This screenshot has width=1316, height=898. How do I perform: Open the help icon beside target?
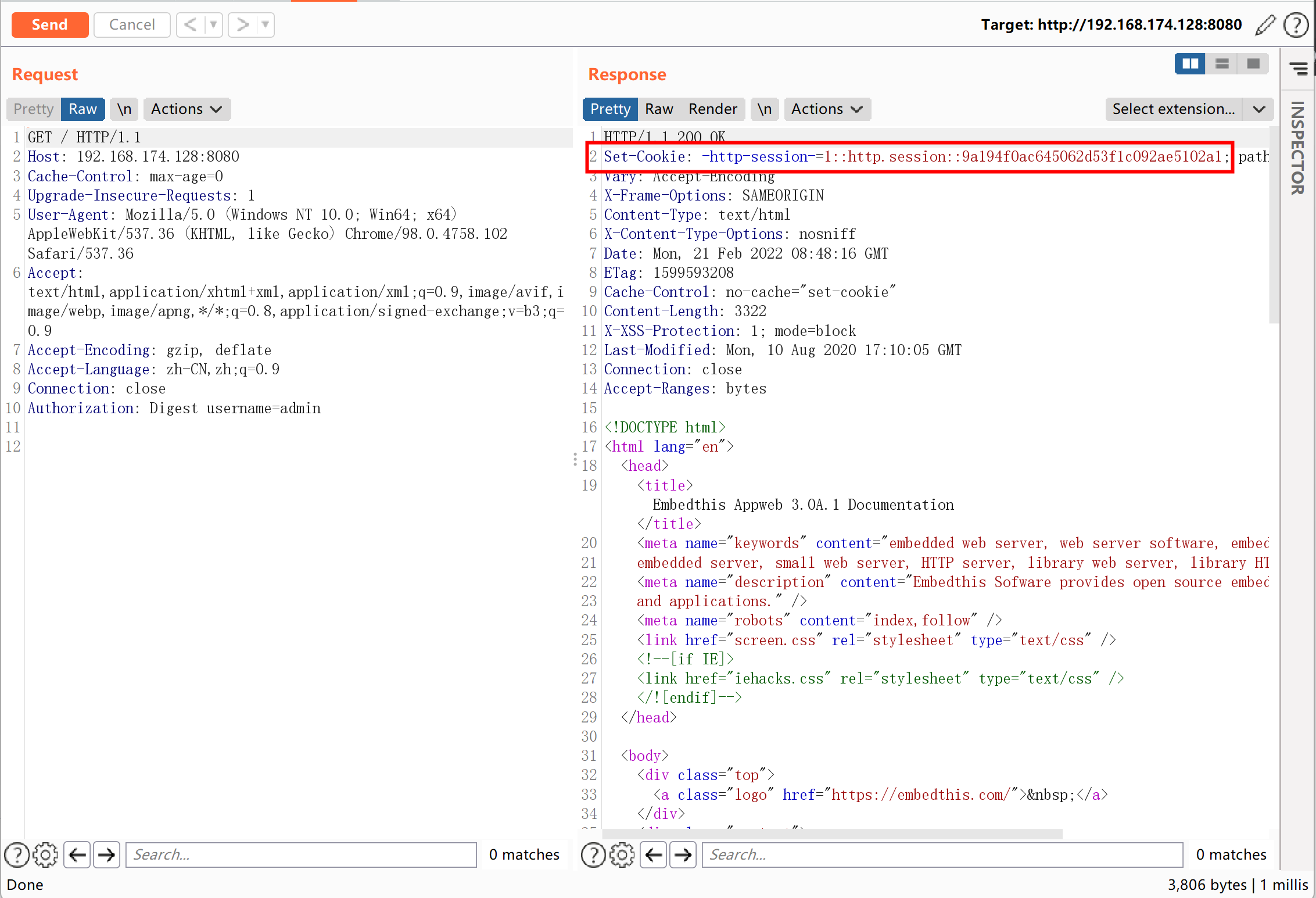click(1296, 25)
